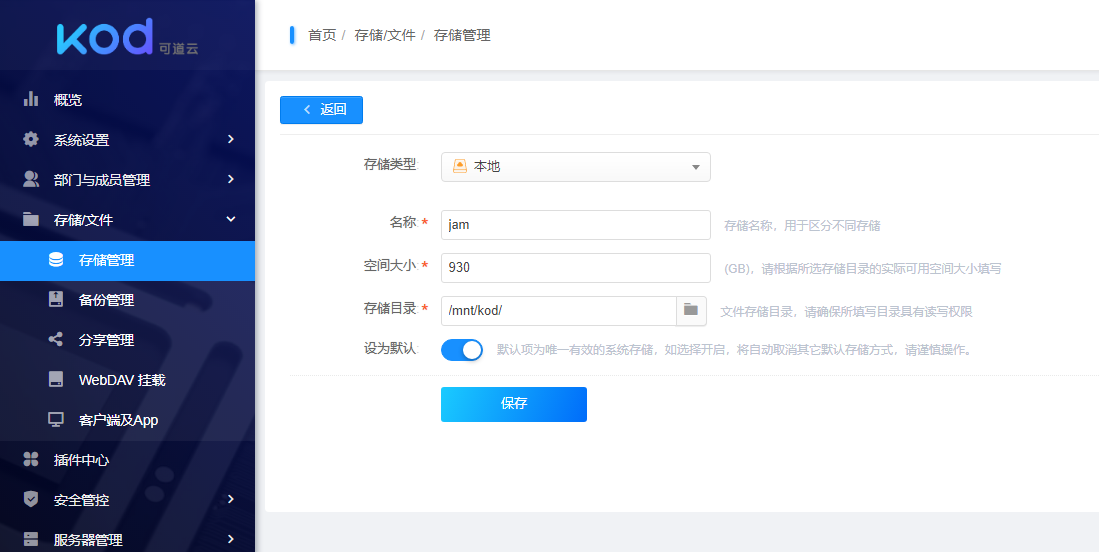1099x552 pixels.
Task: Click the share management icon
Action: pyautogui.click(x=56, y=340)
